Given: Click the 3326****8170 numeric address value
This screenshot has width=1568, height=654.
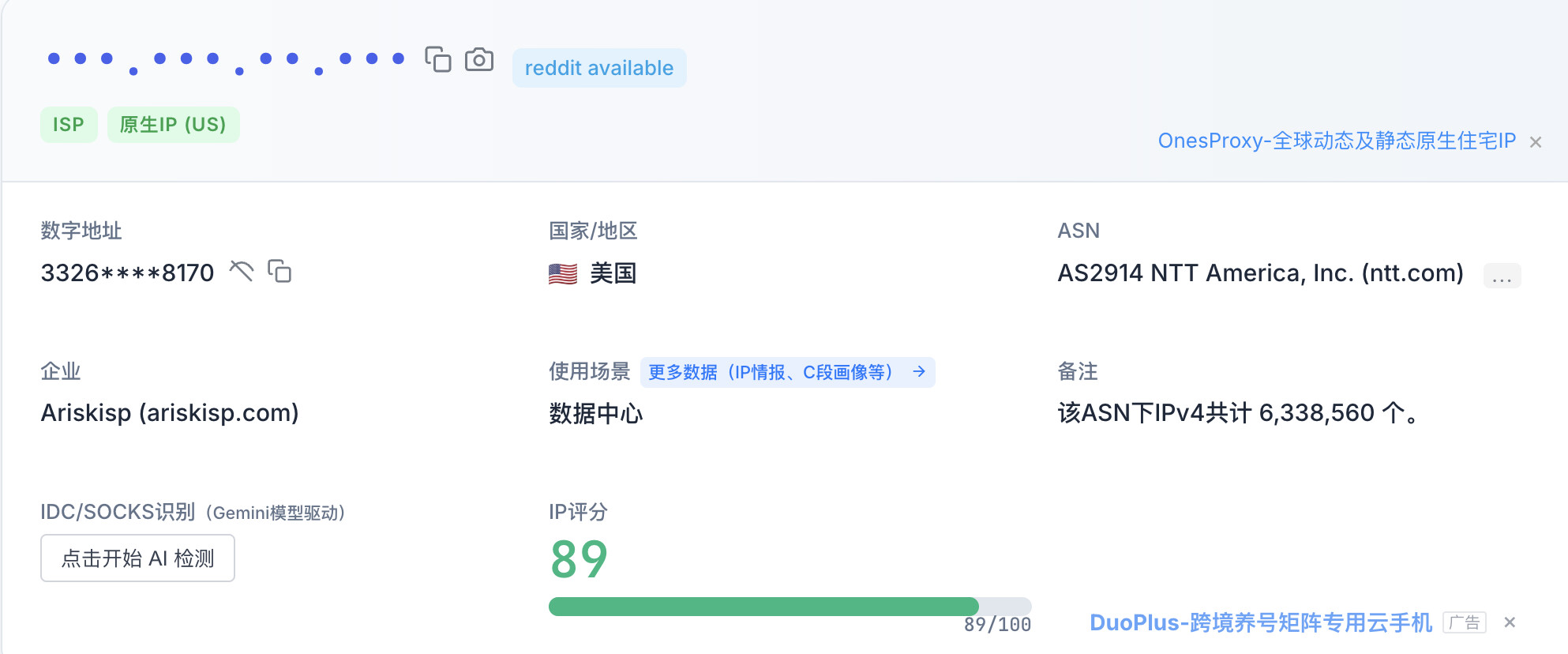Looking at the screenshot, I should tap(127, 273).
